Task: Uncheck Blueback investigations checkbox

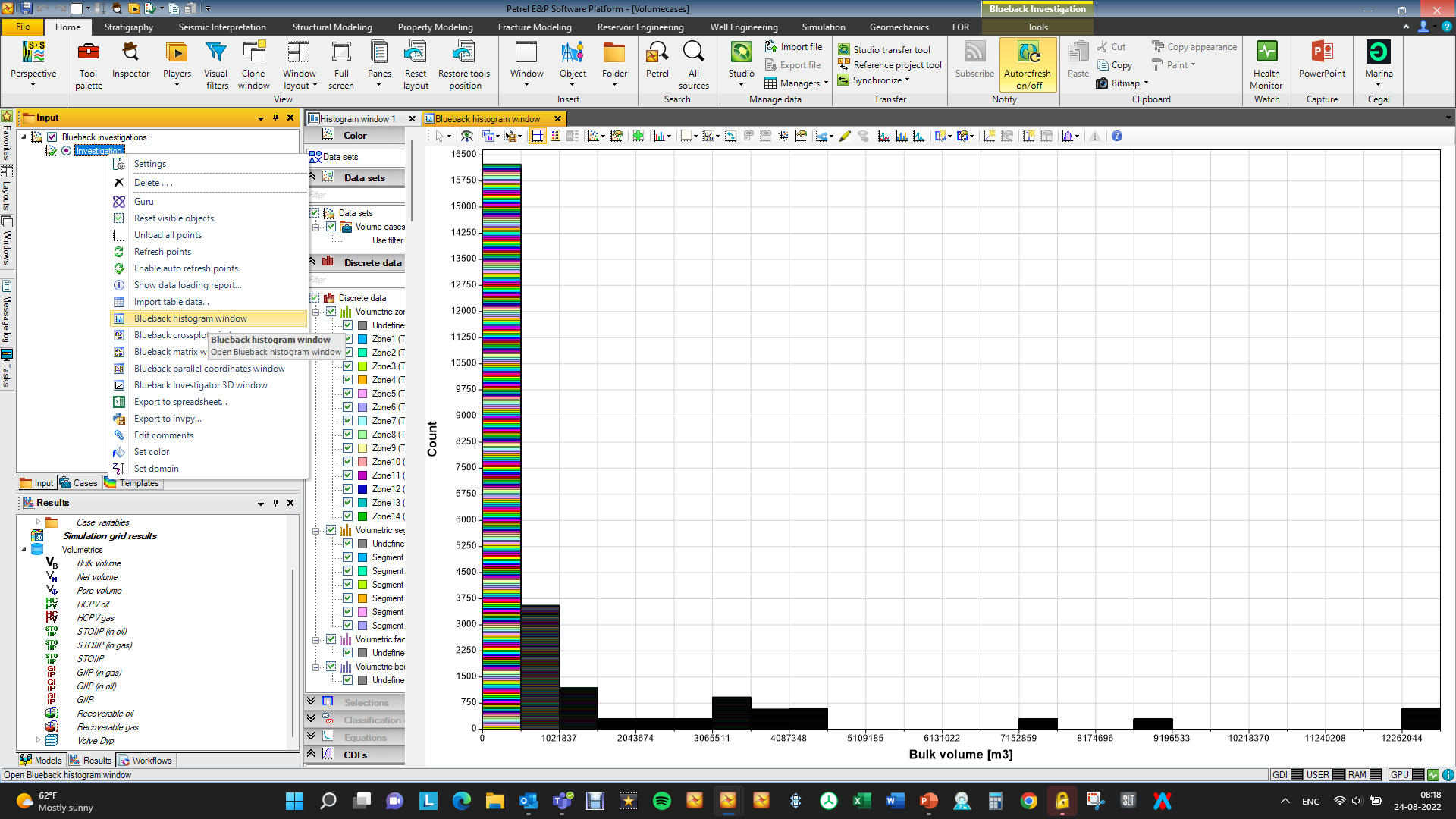Action: 52,137
